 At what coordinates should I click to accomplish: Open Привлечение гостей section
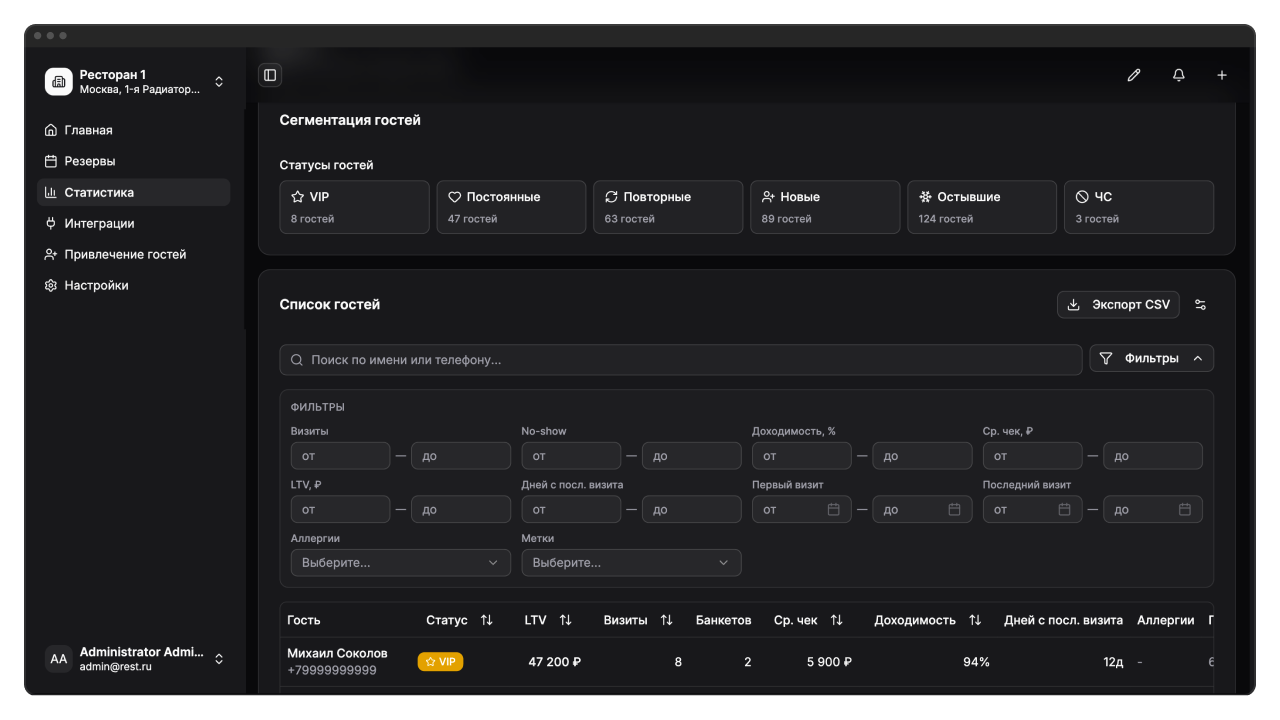125,254
